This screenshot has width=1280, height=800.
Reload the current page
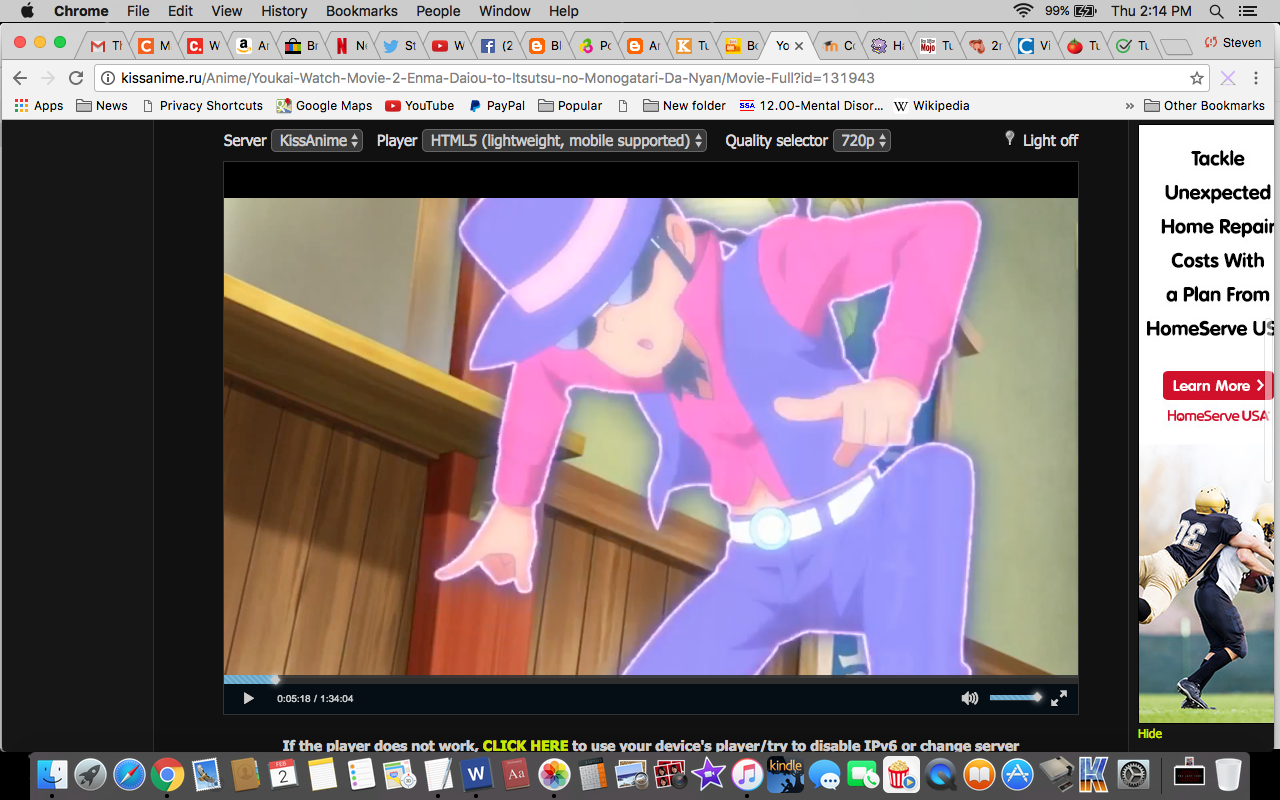76,78
